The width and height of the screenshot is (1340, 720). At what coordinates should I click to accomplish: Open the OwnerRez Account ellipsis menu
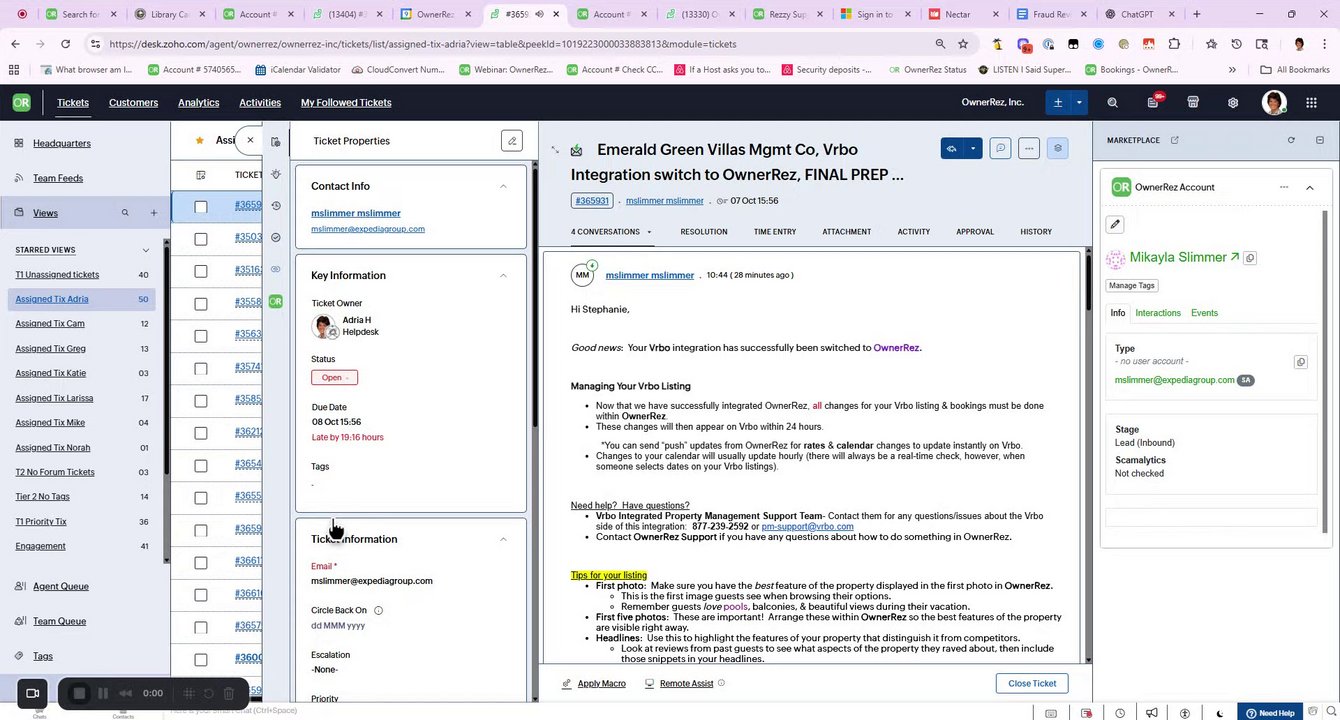coord(1284,187)
